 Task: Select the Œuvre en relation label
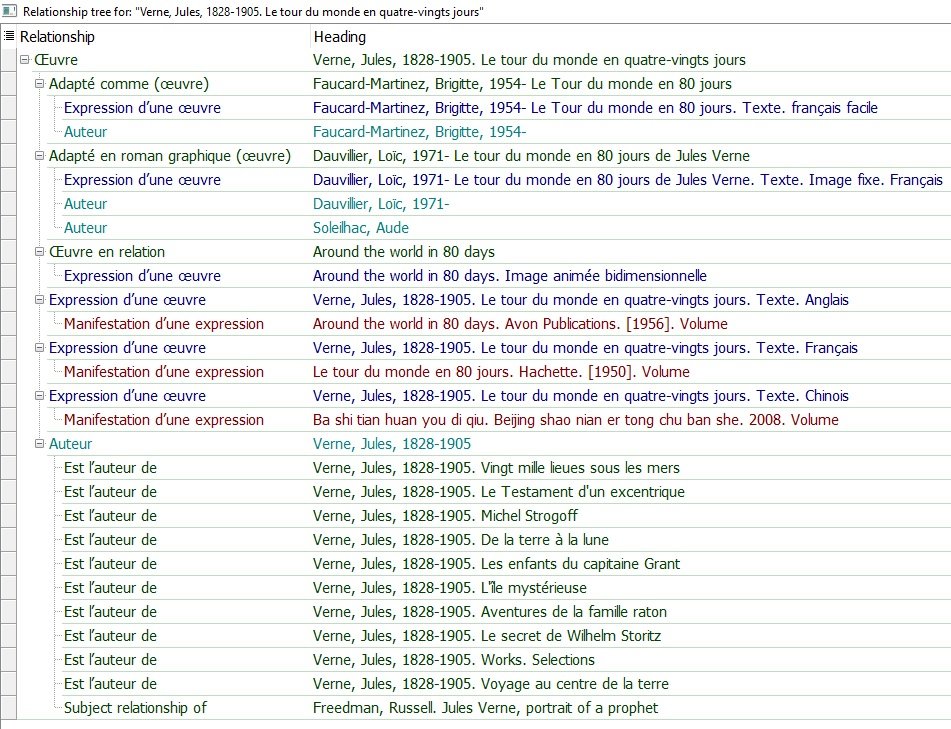click(107, 252)
